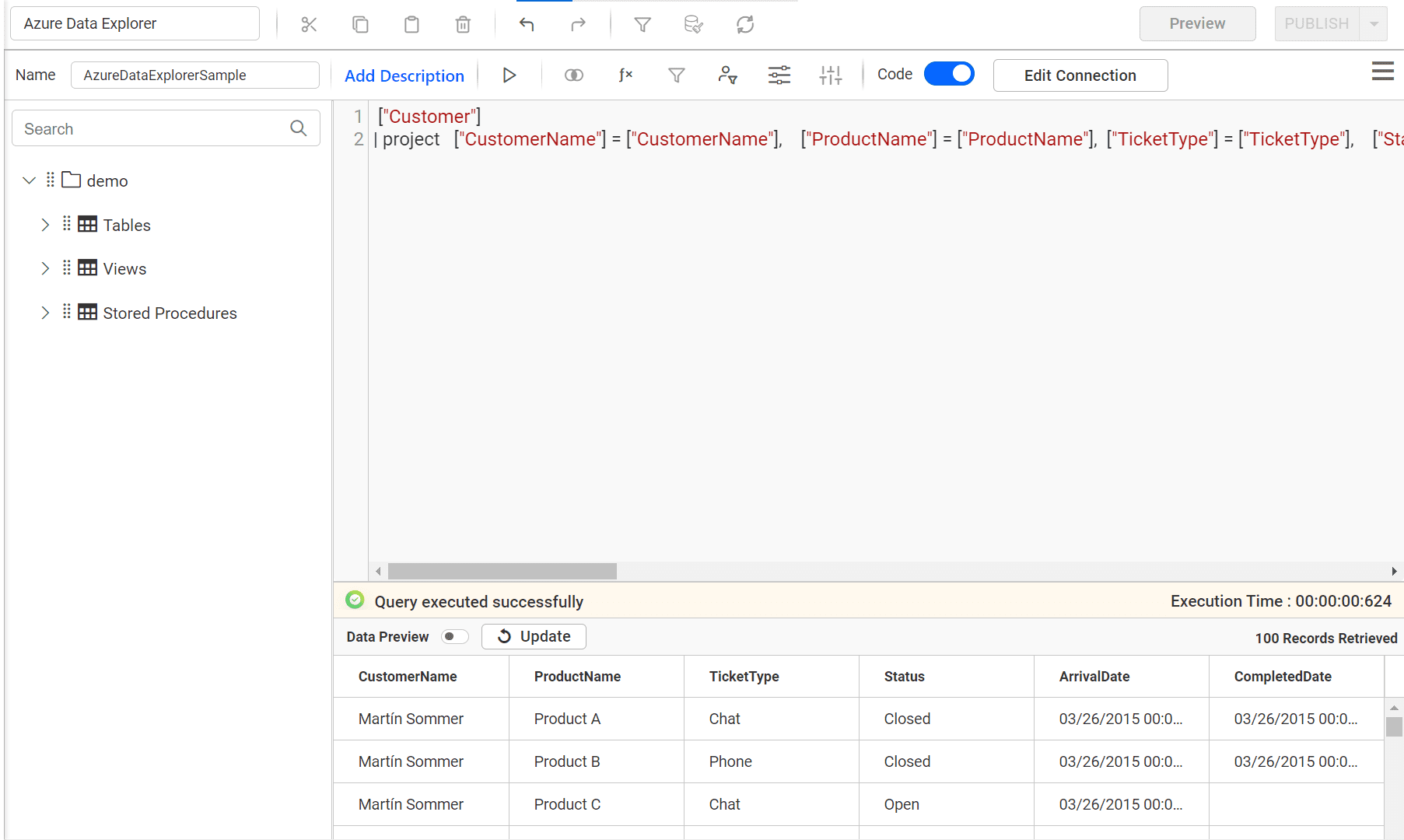
Task: Click the Cut scissors icon
Action: point(309,25)
